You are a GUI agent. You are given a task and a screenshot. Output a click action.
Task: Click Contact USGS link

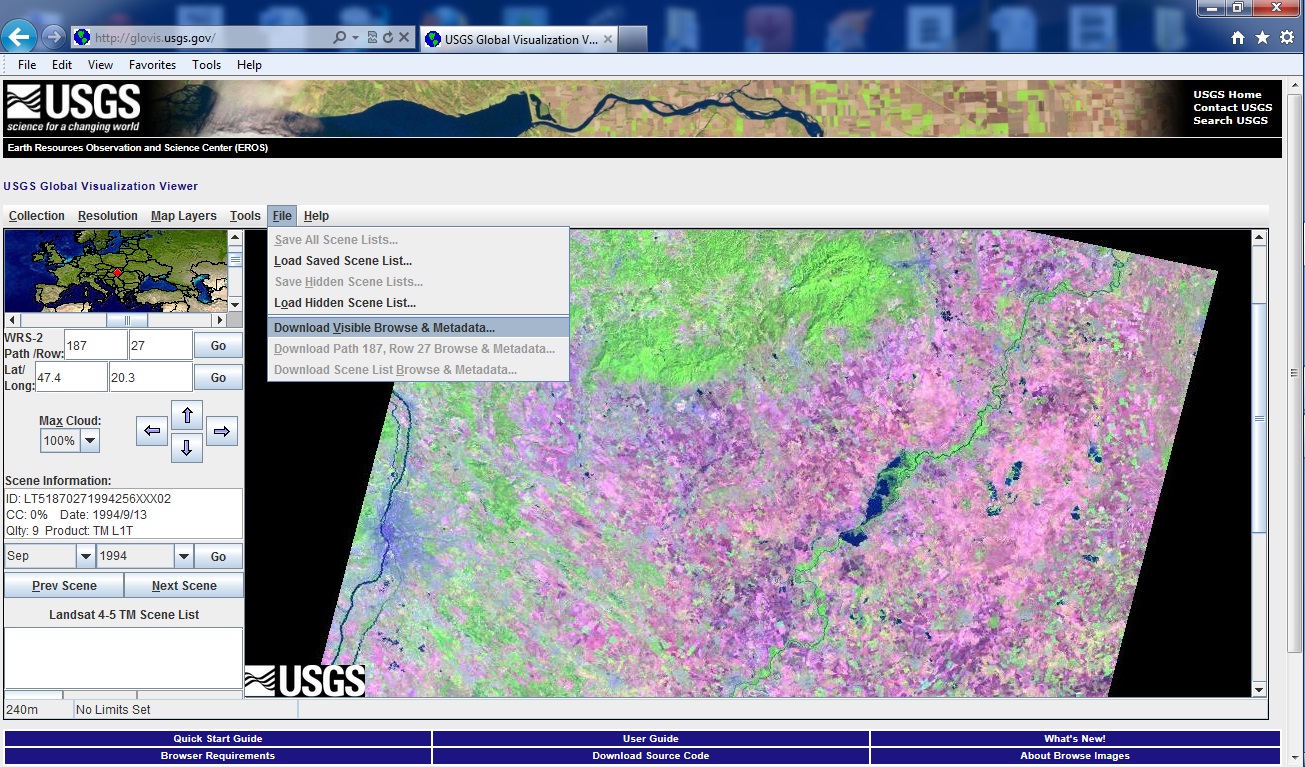click(x=1232, y=108)
